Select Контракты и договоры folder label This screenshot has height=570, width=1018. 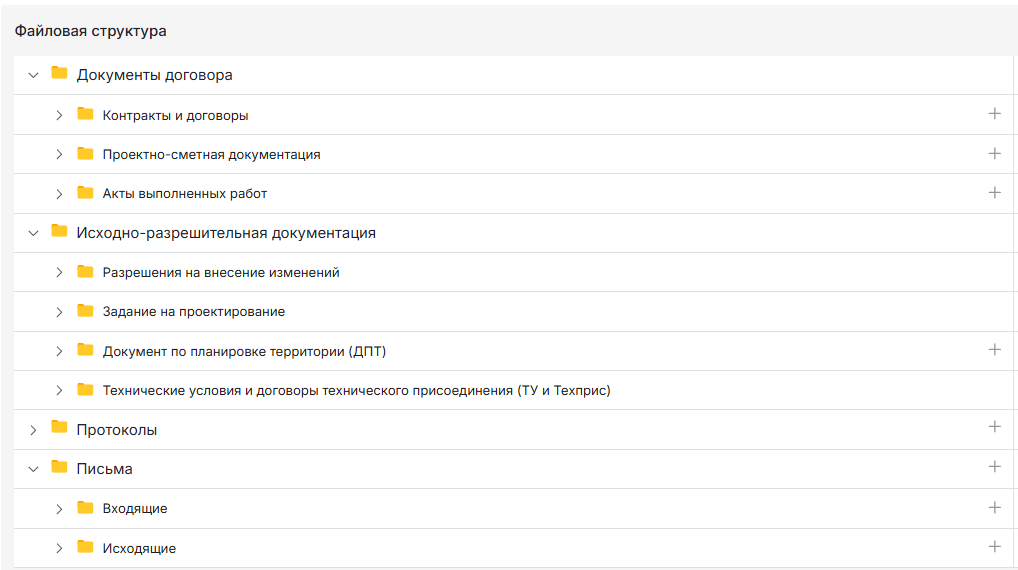coord(175,115)
